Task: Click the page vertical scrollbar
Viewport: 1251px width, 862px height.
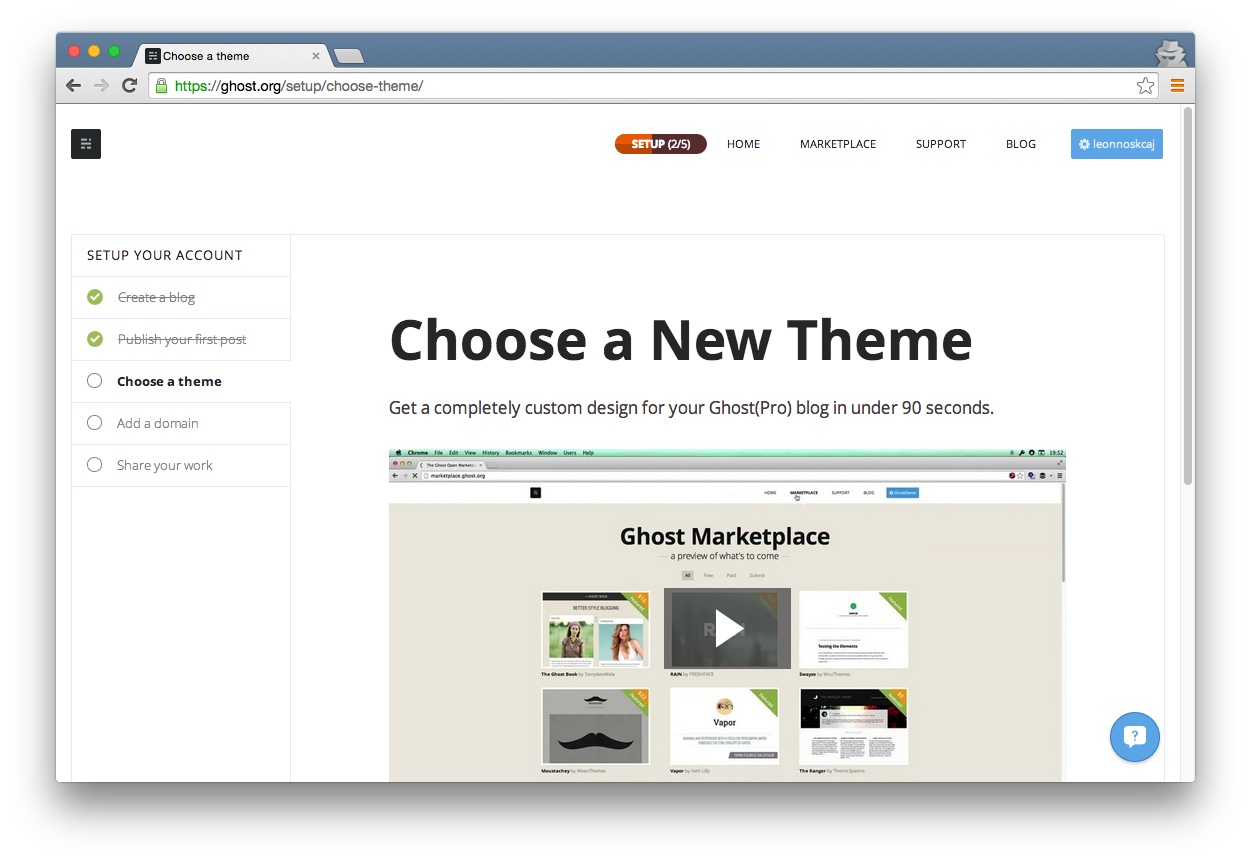Action: tap(1188, 297)
